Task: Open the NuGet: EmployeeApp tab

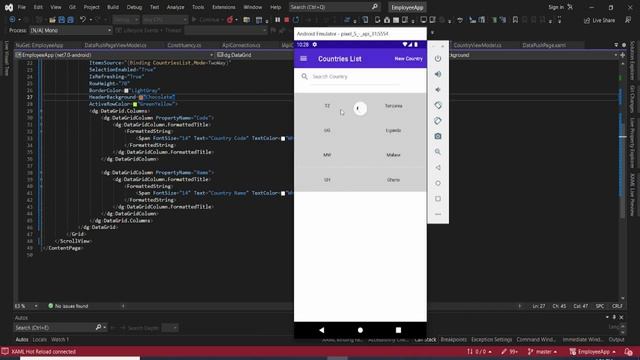Action: tap(40, 45)
